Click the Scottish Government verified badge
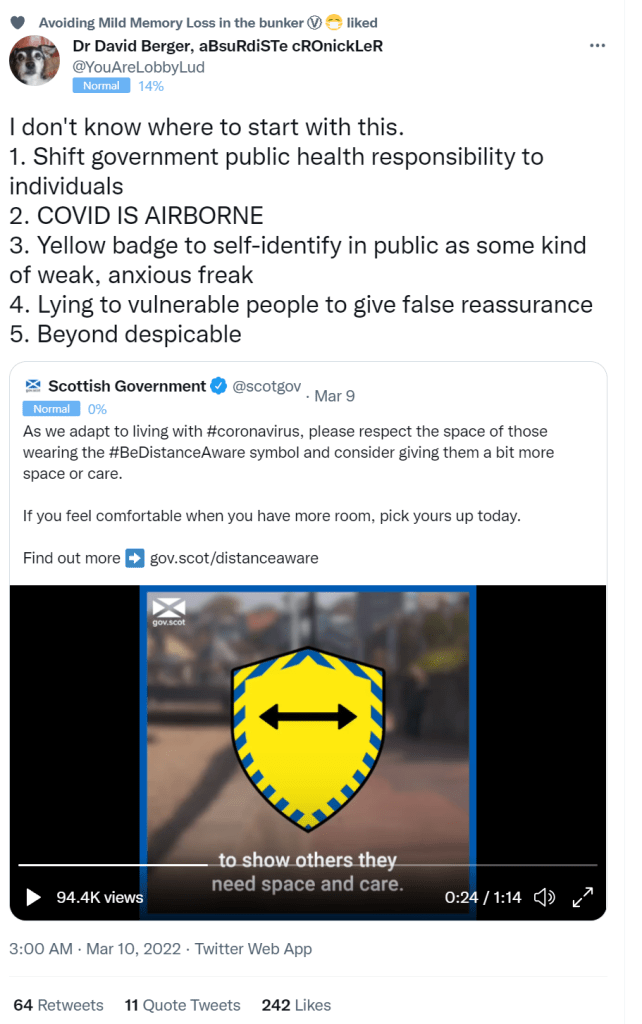 click(x=219, y=386)
